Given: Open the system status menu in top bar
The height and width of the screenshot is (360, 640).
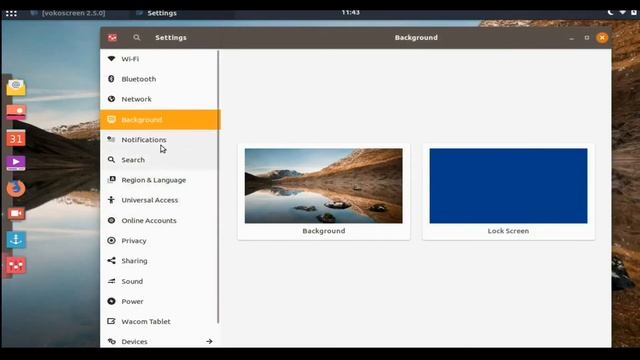Looking at the screenshot, I should click(622, 13).
